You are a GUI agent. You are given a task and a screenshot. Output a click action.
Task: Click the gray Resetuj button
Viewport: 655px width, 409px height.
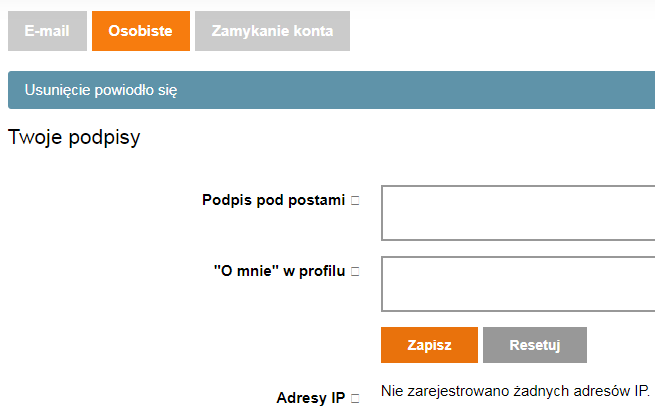(534, 345)
